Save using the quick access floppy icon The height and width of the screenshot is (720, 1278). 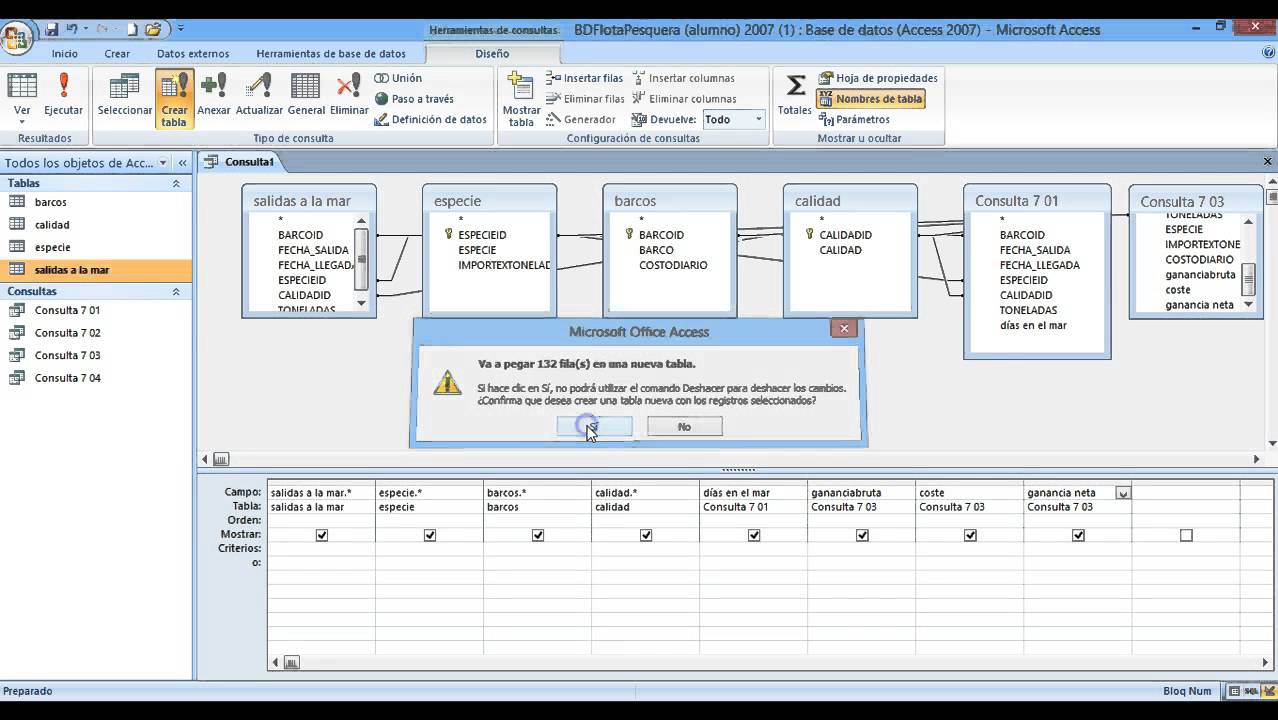point(51,29)
